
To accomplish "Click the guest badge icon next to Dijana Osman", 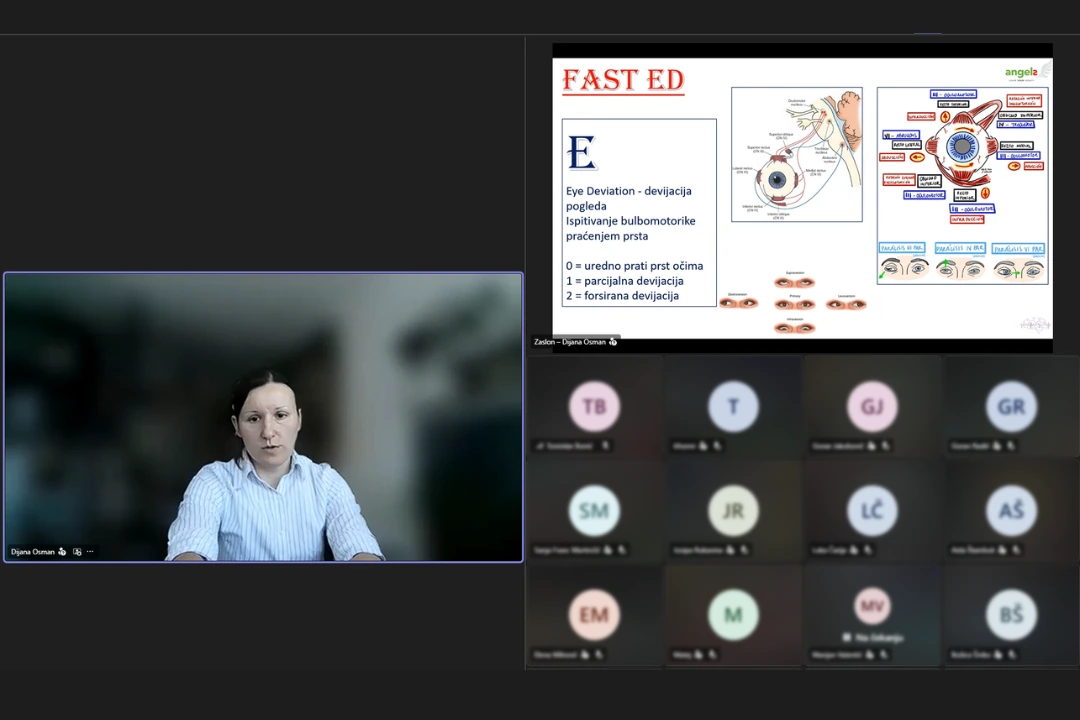I will tap(63, 552).
